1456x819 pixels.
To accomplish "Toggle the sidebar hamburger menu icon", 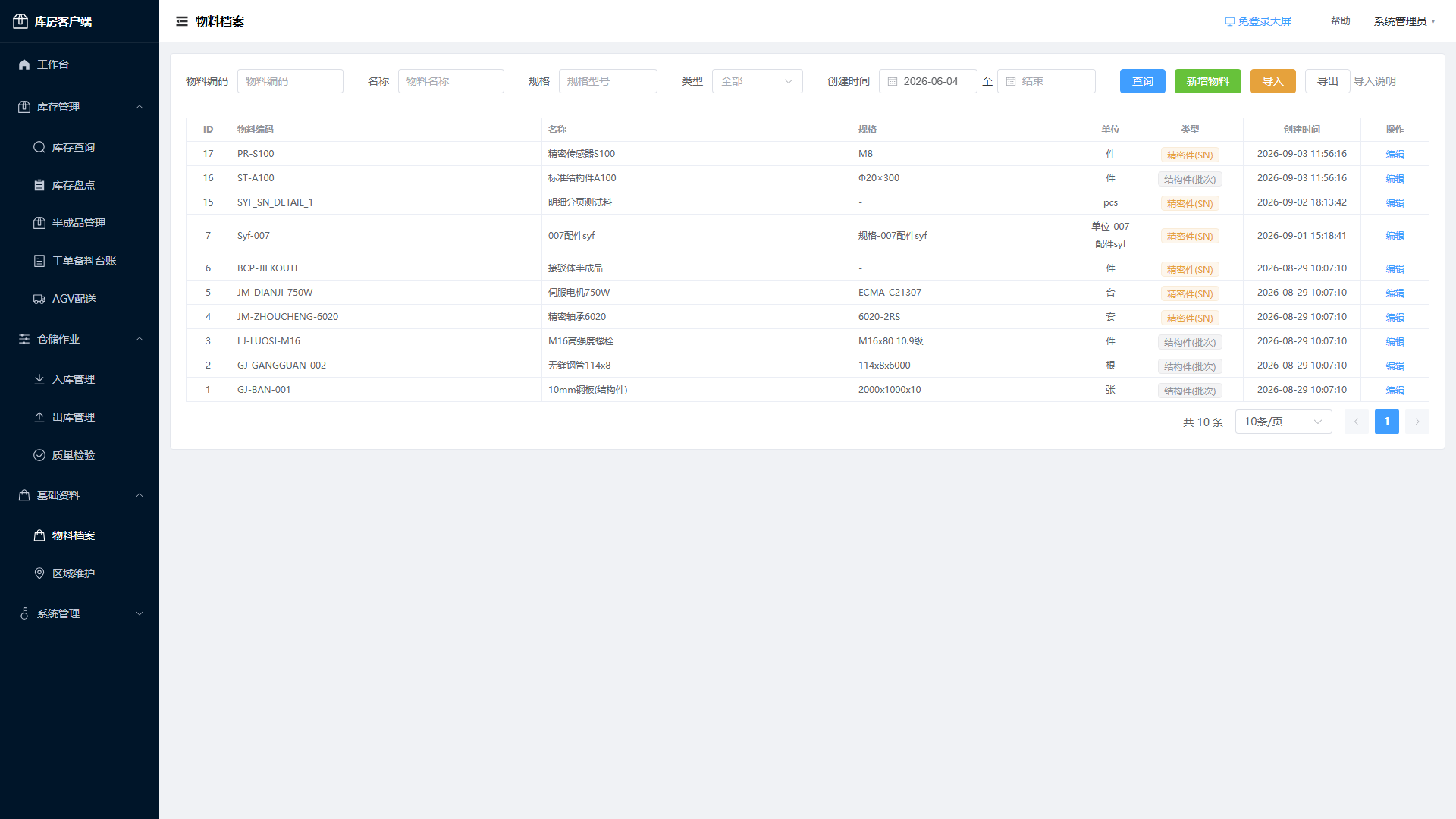I will (x=182, y=21).
